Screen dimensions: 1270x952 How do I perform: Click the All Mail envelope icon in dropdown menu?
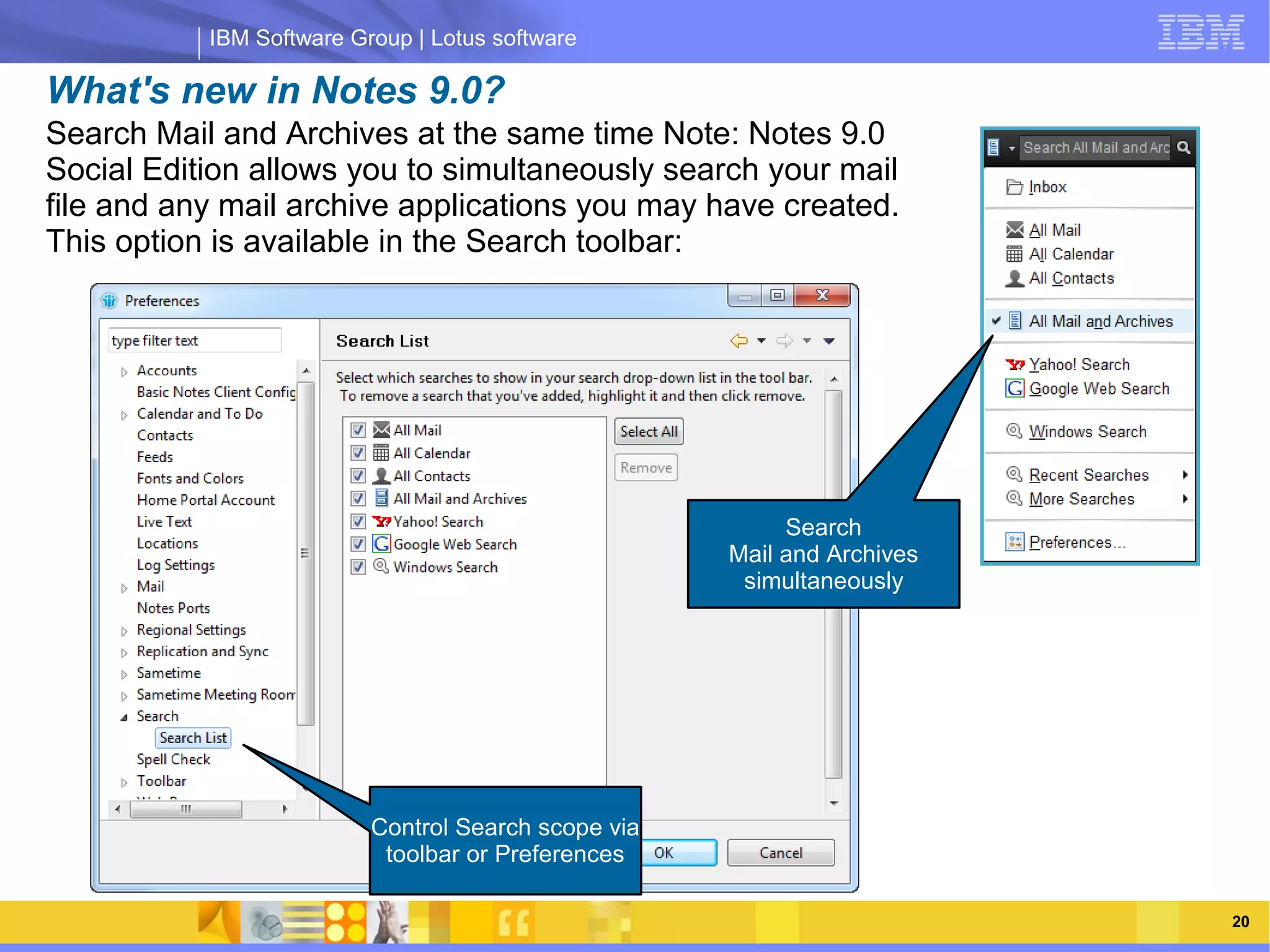pyautogui.click(x=1015, y=230)
